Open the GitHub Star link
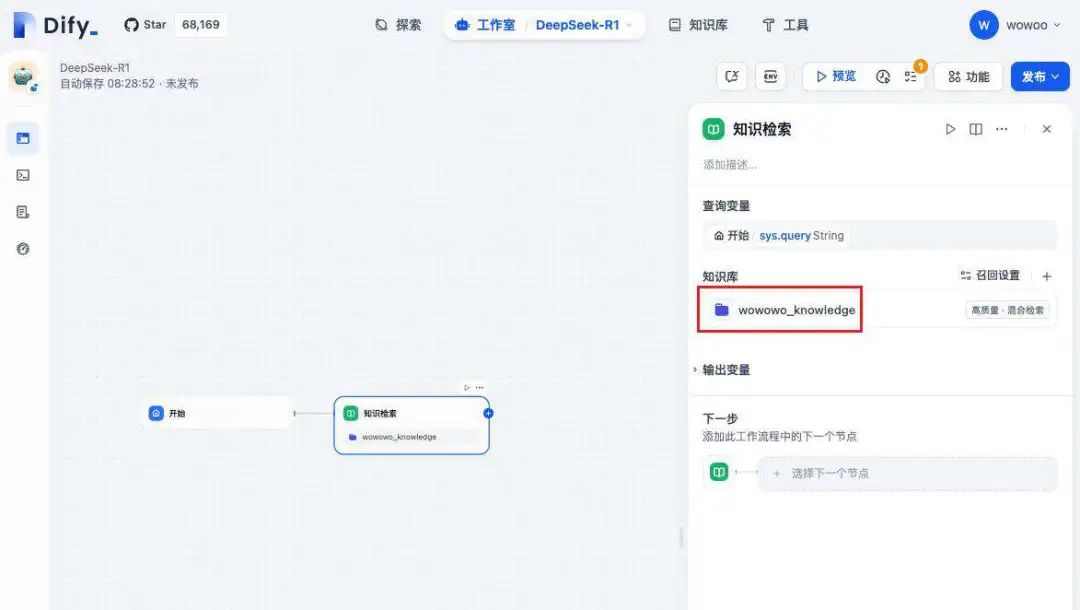 (145, 25)
